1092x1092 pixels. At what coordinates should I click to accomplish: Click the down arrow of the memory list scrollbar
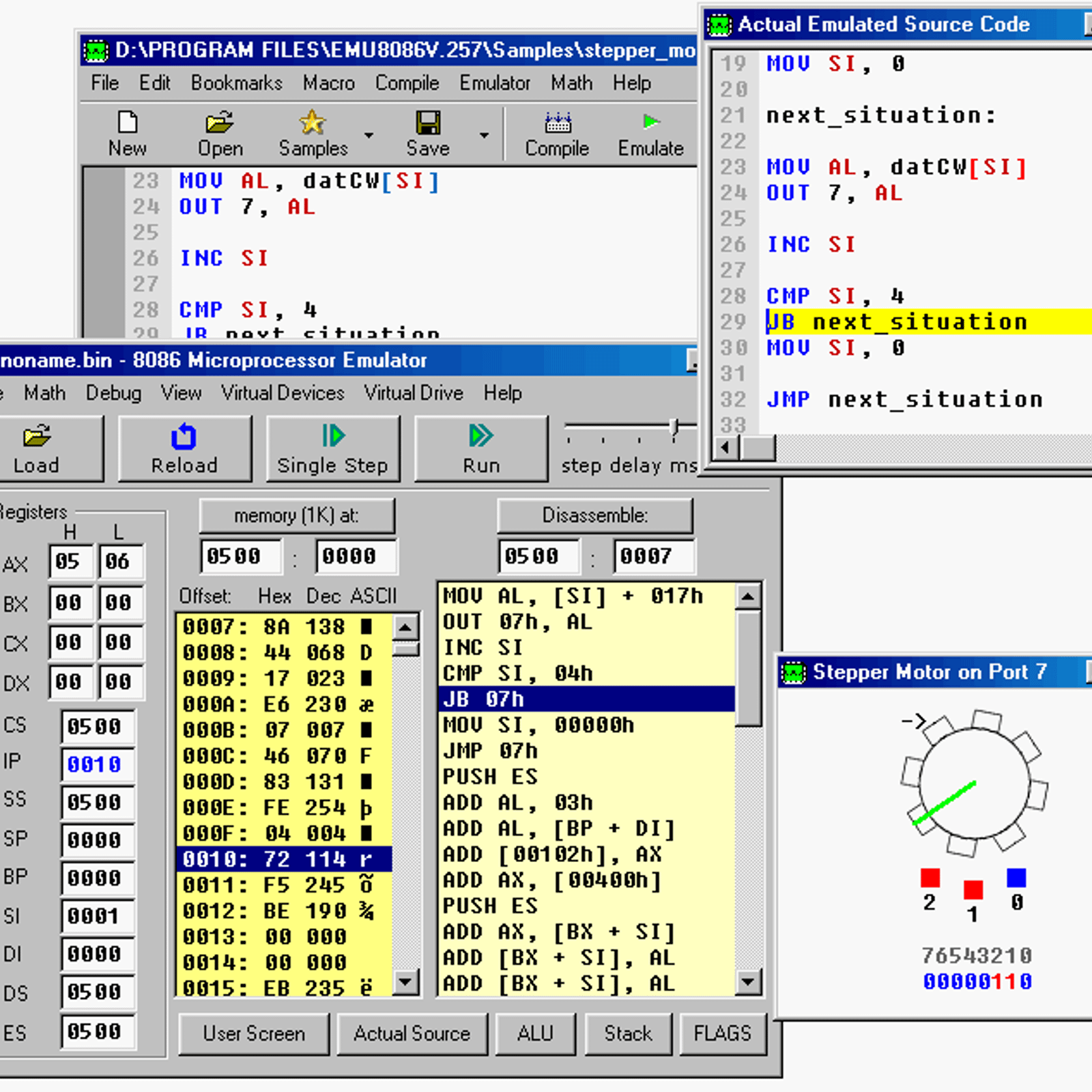pos(405,982)
